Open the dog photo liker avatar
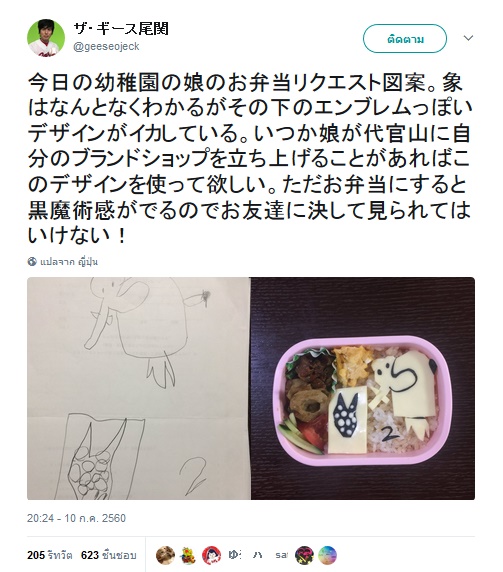Viewport: 503px width, 572px height. point(165,555)
